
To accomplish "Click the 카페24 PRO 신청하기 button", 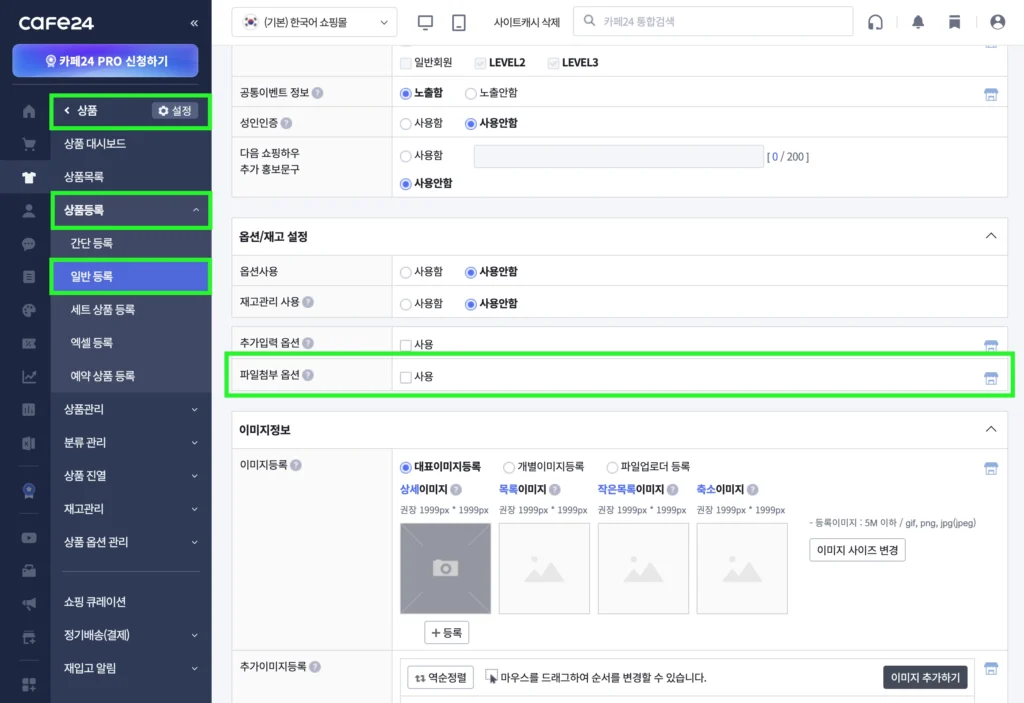I will point(104,62).
